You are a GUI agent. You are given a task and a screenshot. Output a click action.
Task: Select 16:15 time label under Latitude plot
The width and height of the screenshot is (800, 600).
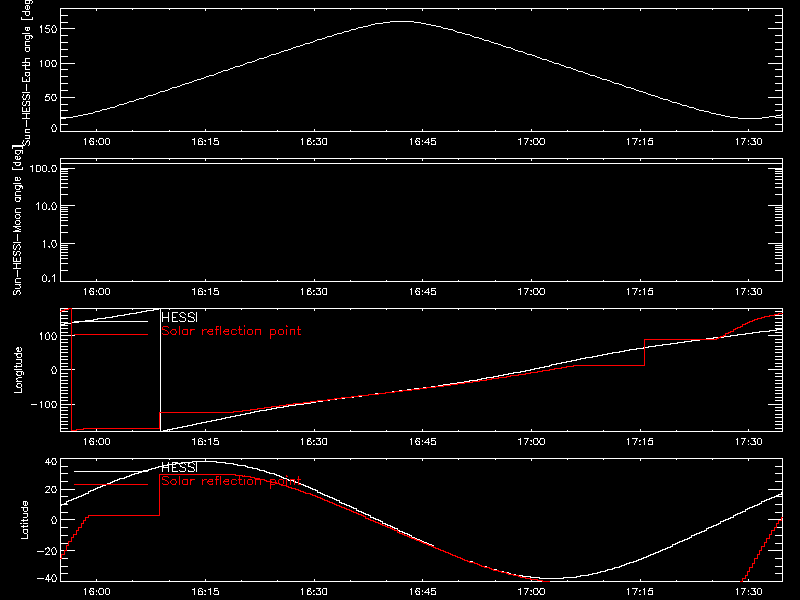coord(205,592)
